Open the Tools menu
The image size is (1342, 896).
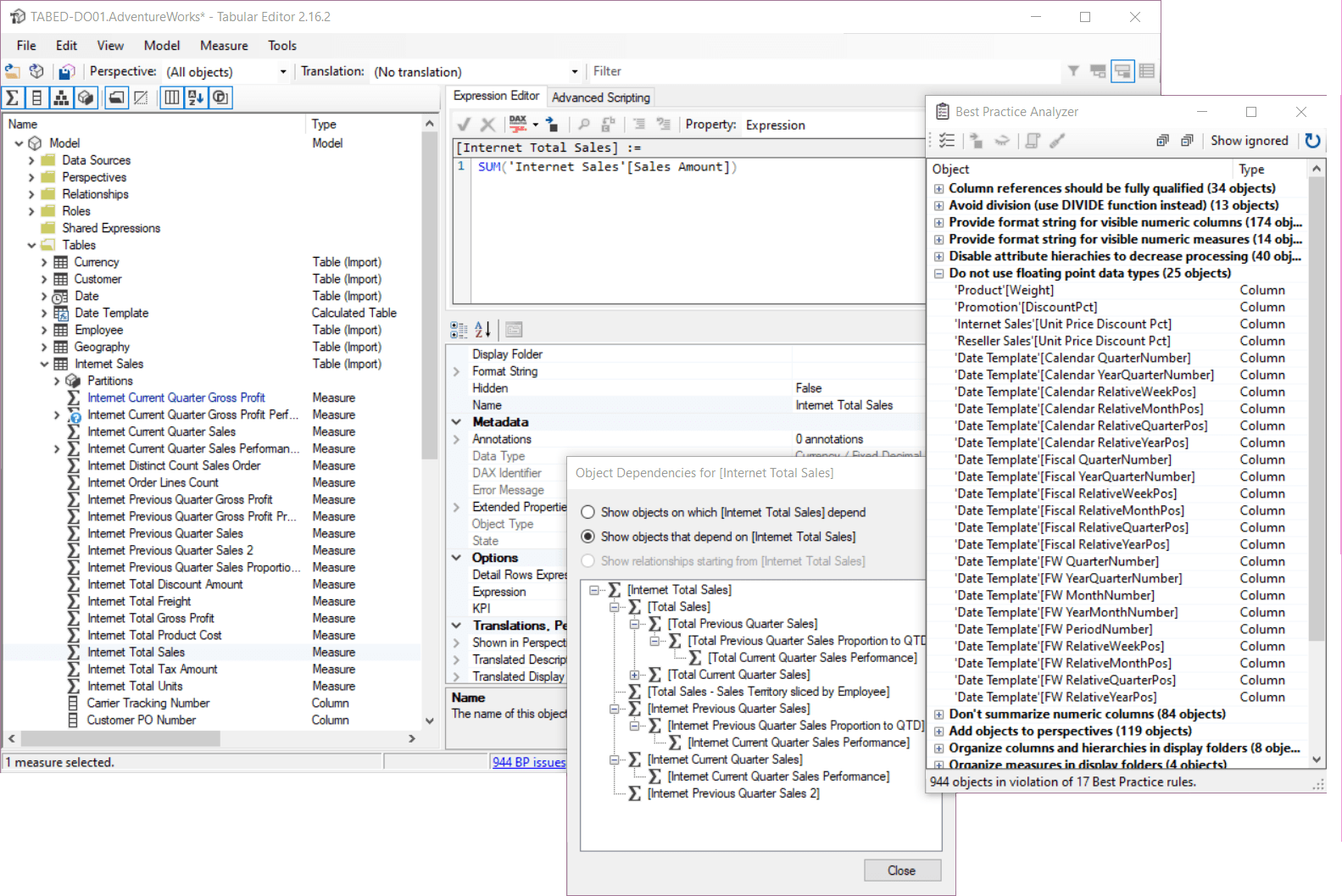pyautogui.click(x=282, y=46)
